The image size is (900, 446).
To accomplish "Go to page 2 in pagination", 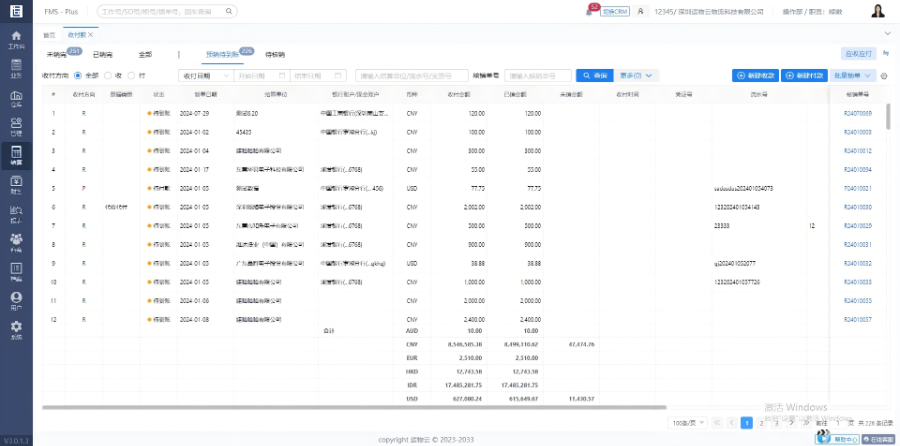I will coord(761,423).
